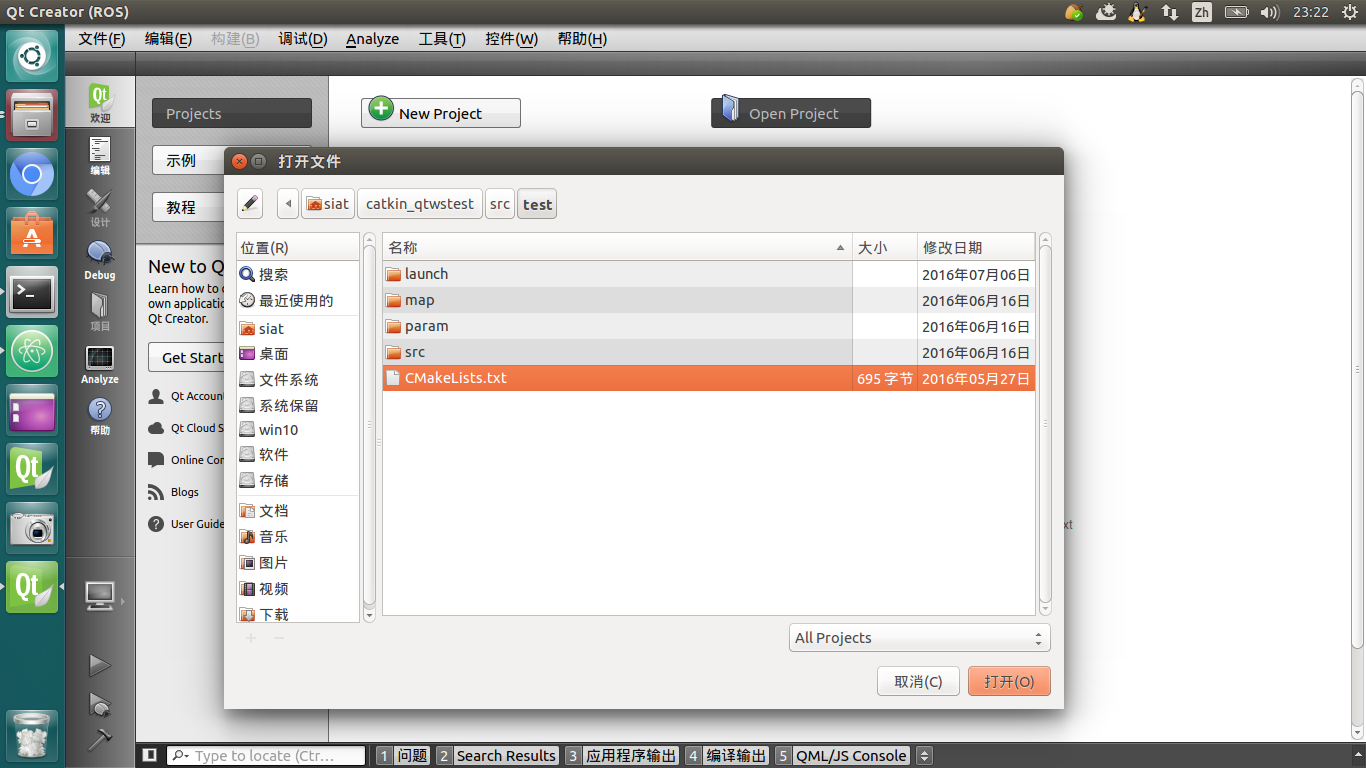Viewport: 1366px width, 768px height.
Task: Open the Search Results output pane tab
Action: [497, 756]
